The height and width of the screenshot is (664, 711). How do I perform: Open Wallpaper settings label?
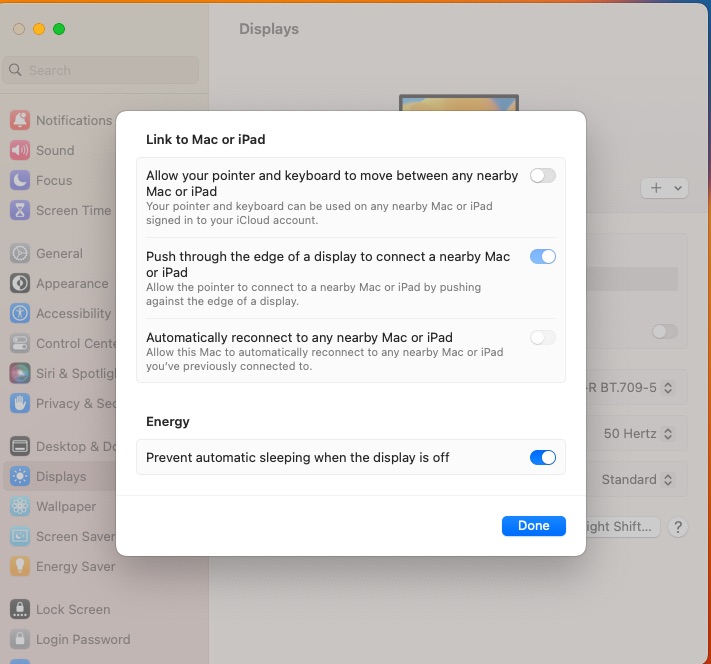[66, 507]
